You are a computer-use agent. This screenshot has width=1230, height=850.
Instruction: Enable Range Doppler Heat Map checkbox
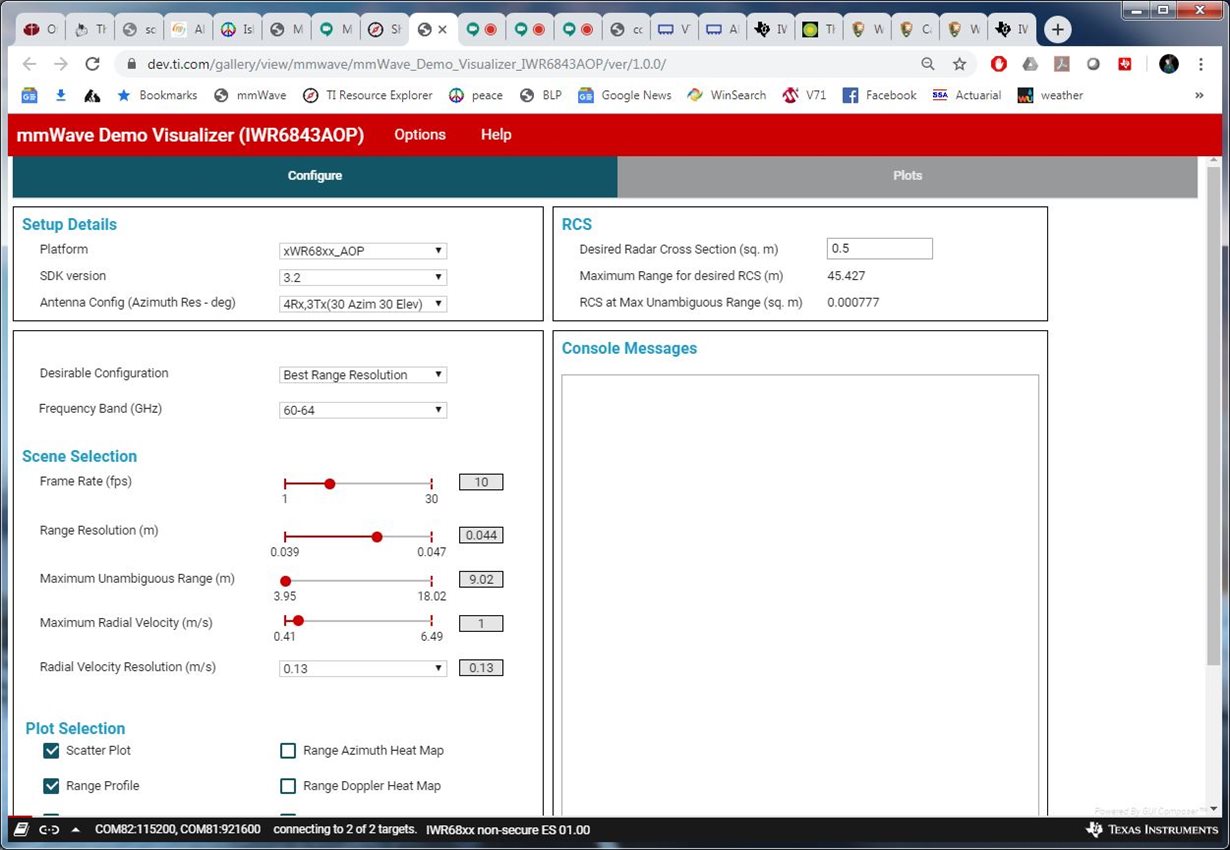[288, 785]
